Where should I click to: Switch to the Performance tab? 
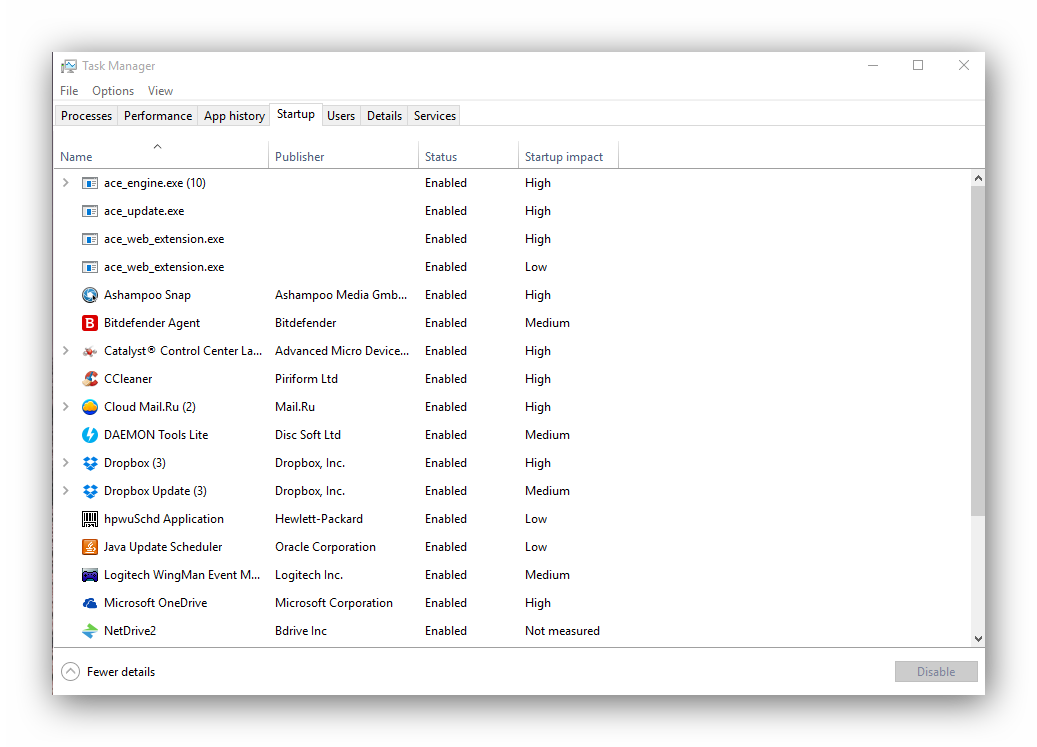coord(158,116)
